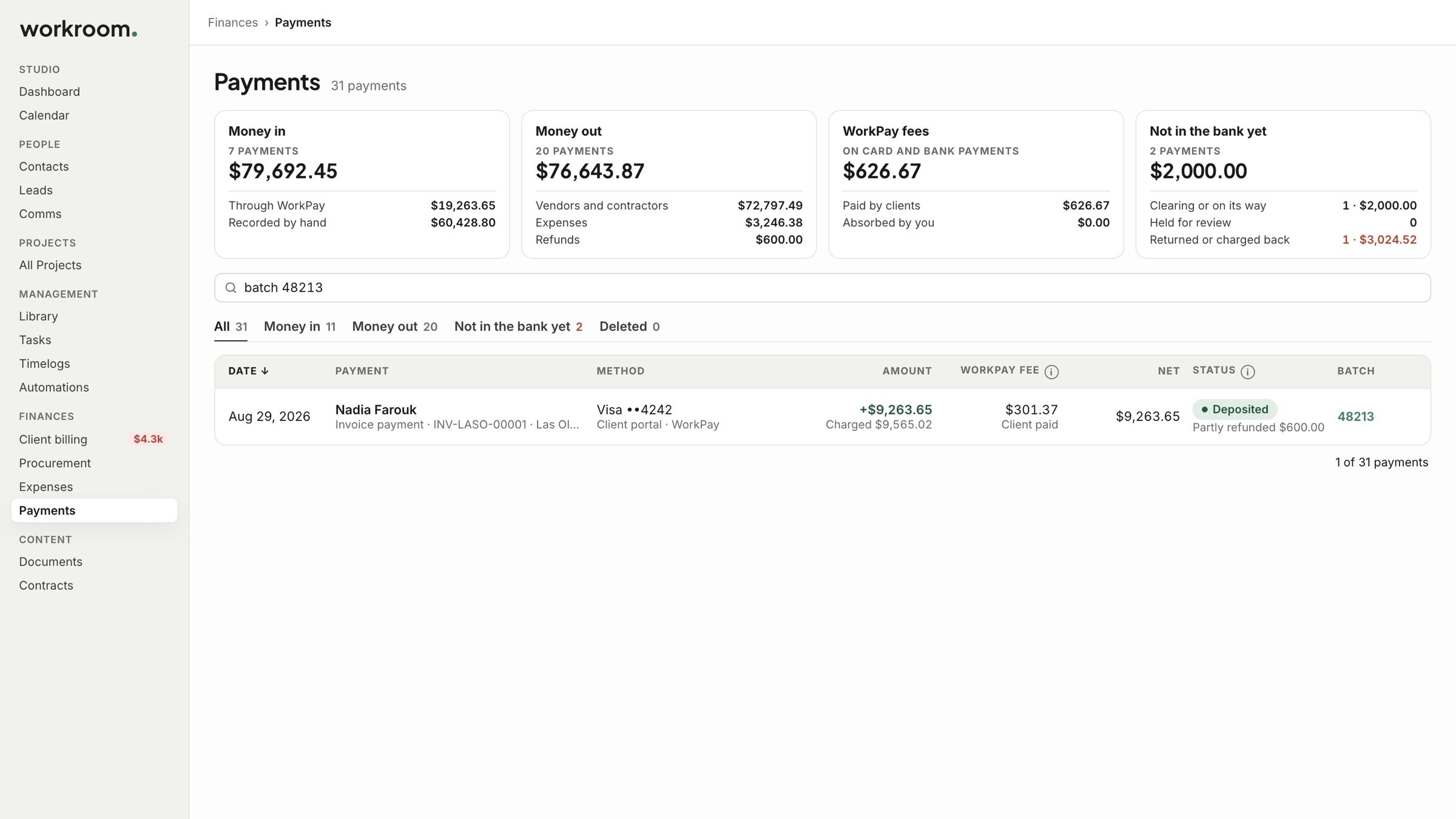
Task: Click the Status column info icon
Action: pyautogui.click(x=1247, y=372)
